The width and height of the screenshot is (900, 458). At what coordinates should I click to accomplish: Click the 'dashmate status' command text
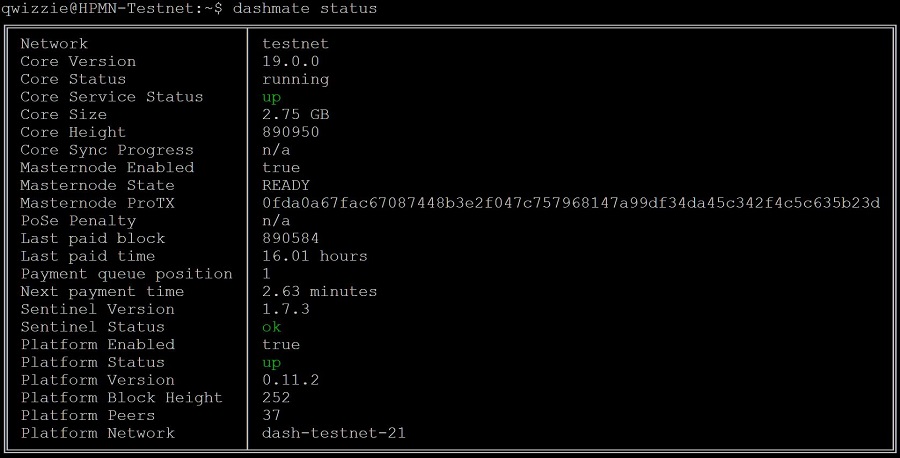pos(305,9)
